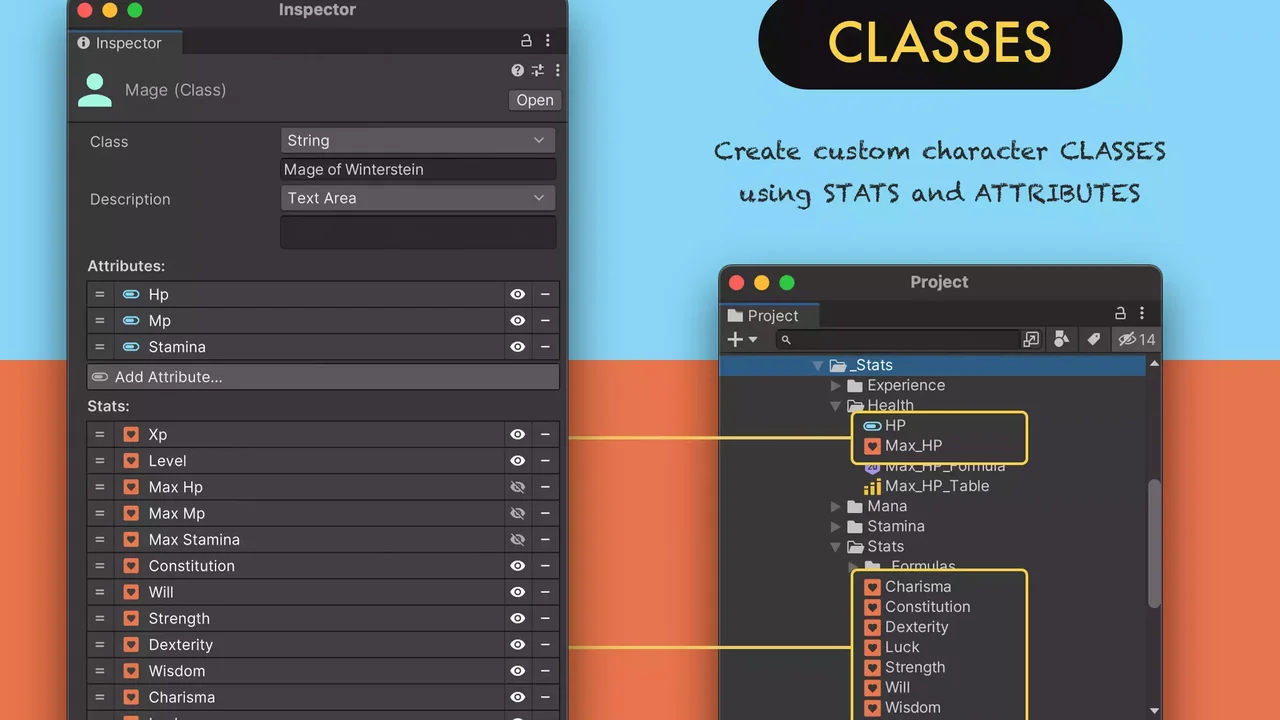The width and height of the screenshot is (1280, 720).
Task: Remove the Mp attribute with minus
Action: pyautogui.click(x=545, y=320)
